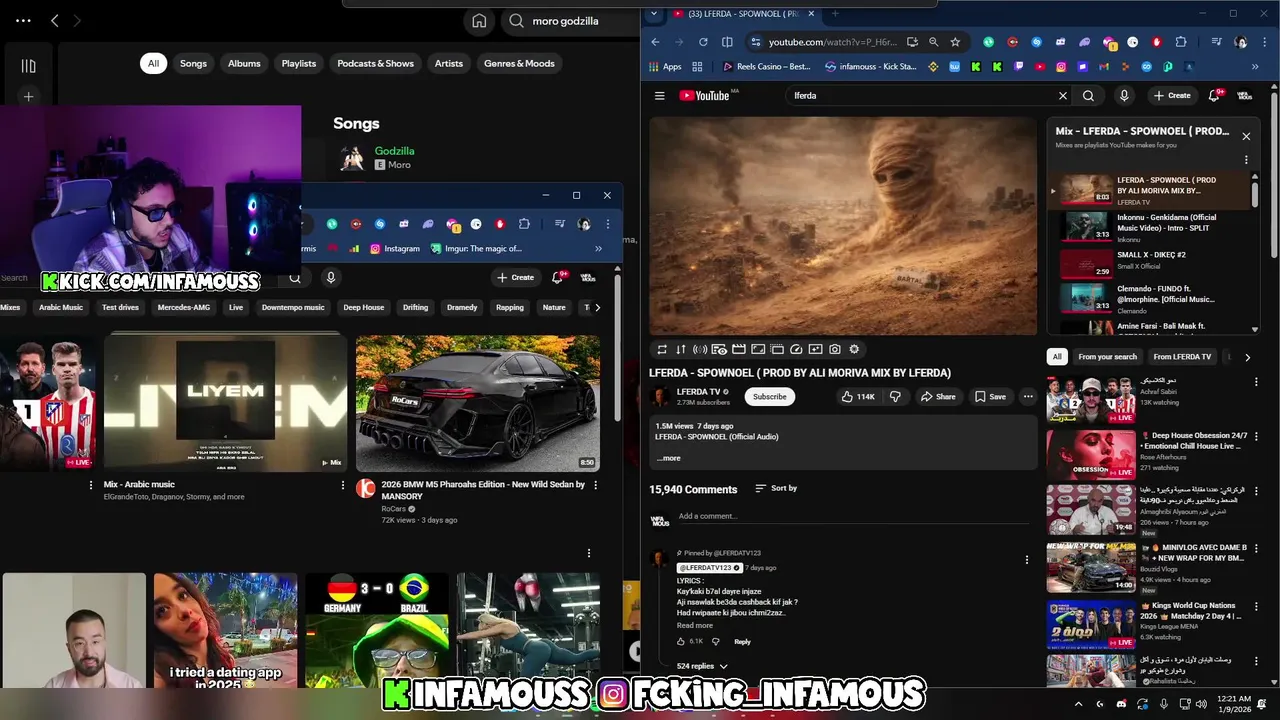Open the Chrome extensions puzzle icon in the right browser
The image size is (1280, 720).
click(1181, 42)
